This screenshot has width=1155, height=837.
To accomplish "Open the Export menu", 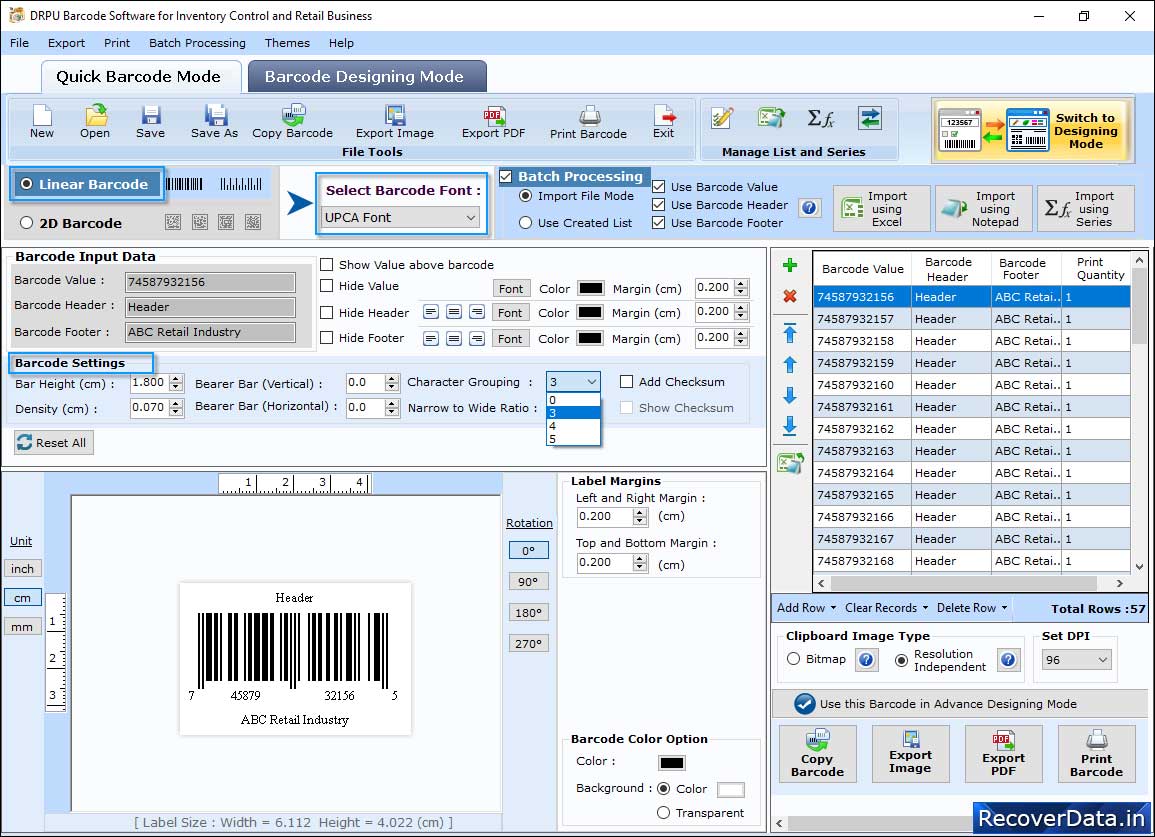I will [66, 43].
